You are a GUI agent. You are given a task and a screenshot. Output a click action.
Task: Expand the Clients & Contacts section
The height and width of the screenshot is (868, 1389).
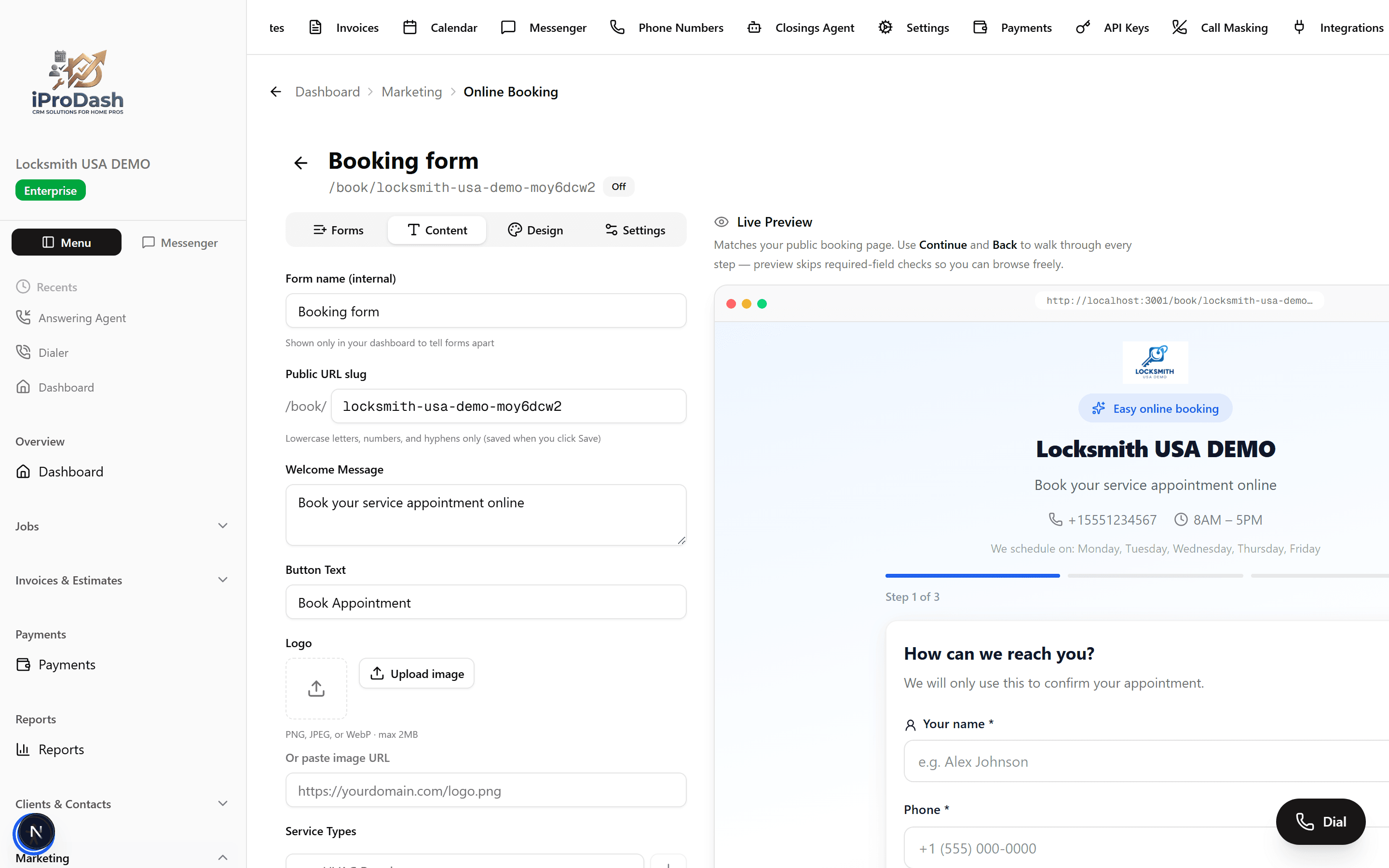pyautogui.click(x=122, y=804)
